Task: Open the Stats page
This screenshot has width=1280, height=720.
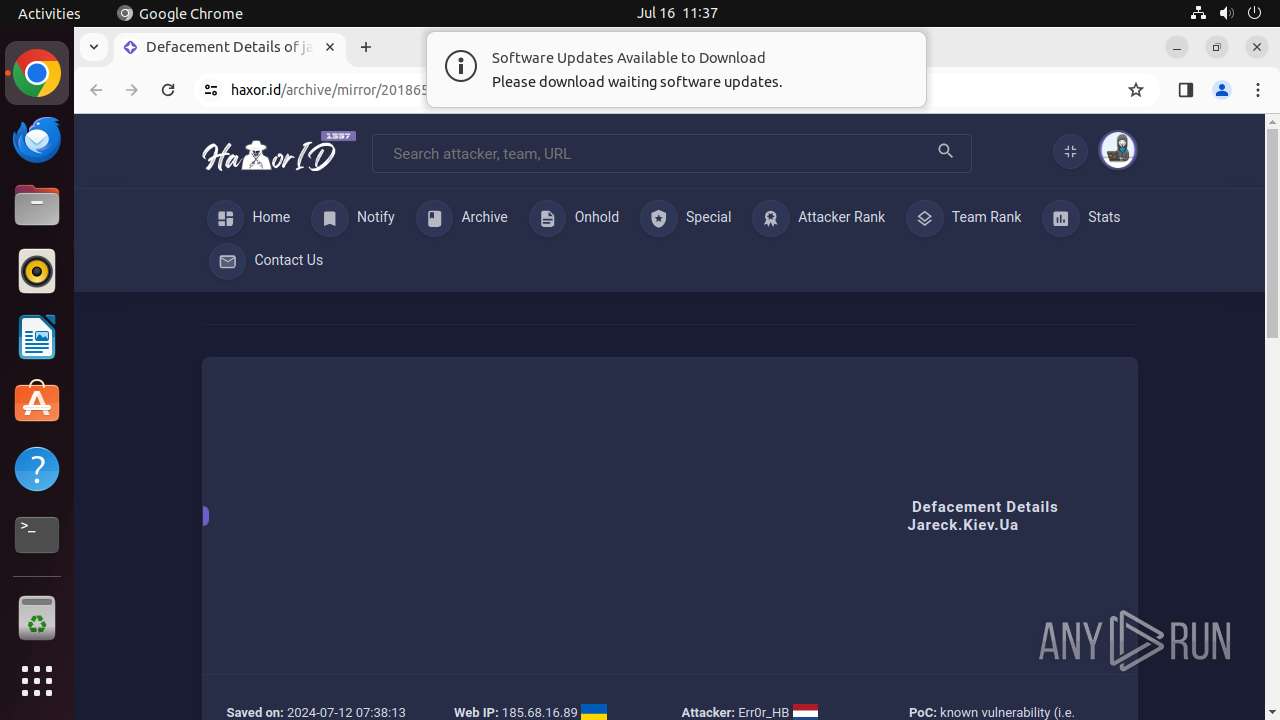Action: (1082, 218)
